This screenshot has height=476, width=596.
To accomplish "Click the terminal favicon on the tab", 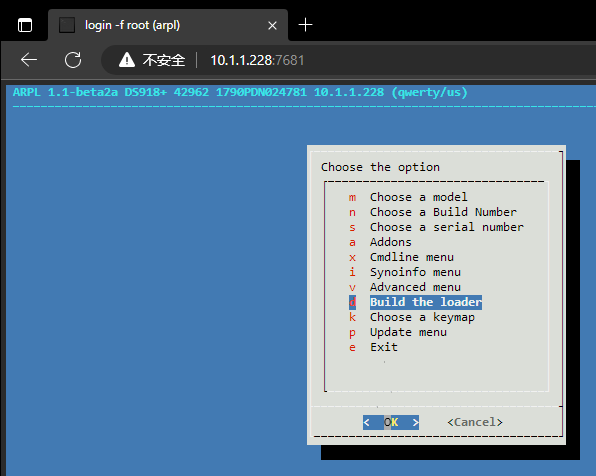I will coord(67,25).
